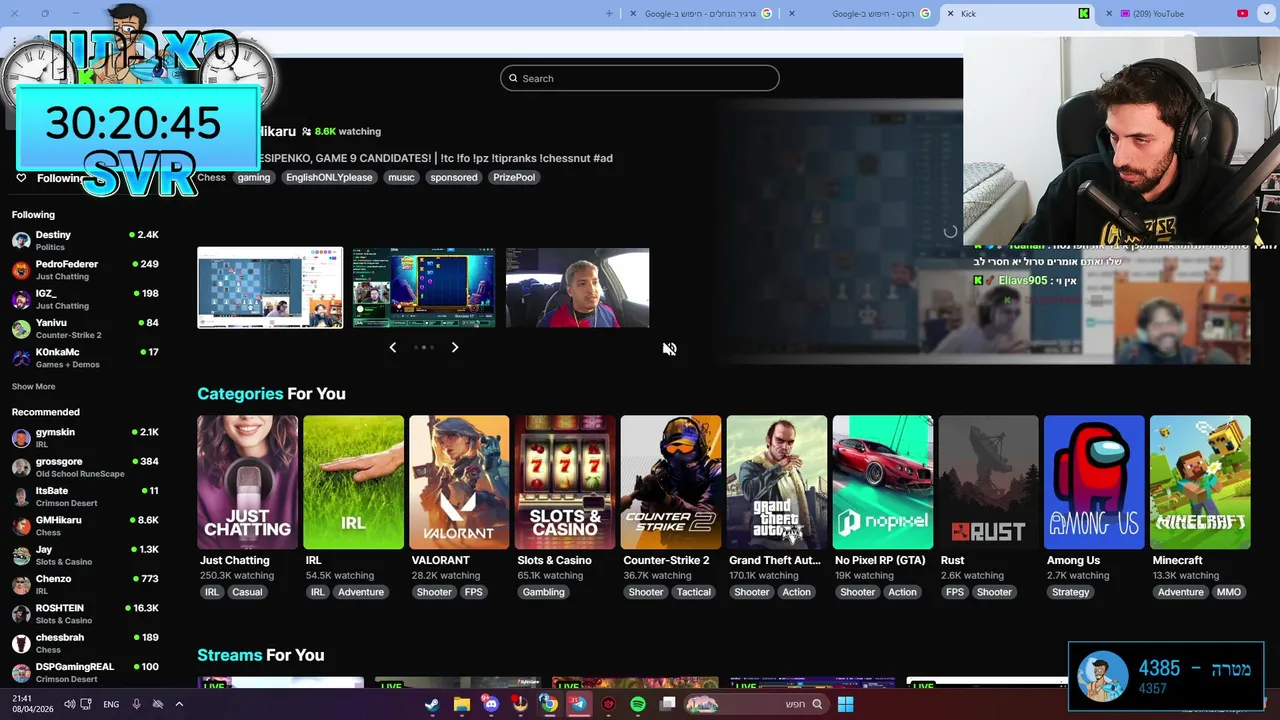
Task: Click the Gambling tag under Slots & Casino
Action: 544,592
